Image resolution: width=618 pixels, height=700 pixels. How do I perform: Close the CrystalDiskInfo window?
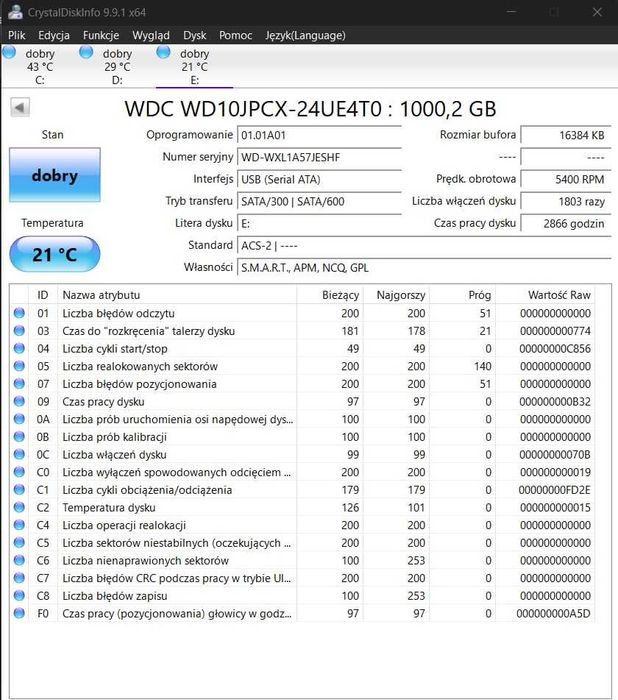click(597, 12)
